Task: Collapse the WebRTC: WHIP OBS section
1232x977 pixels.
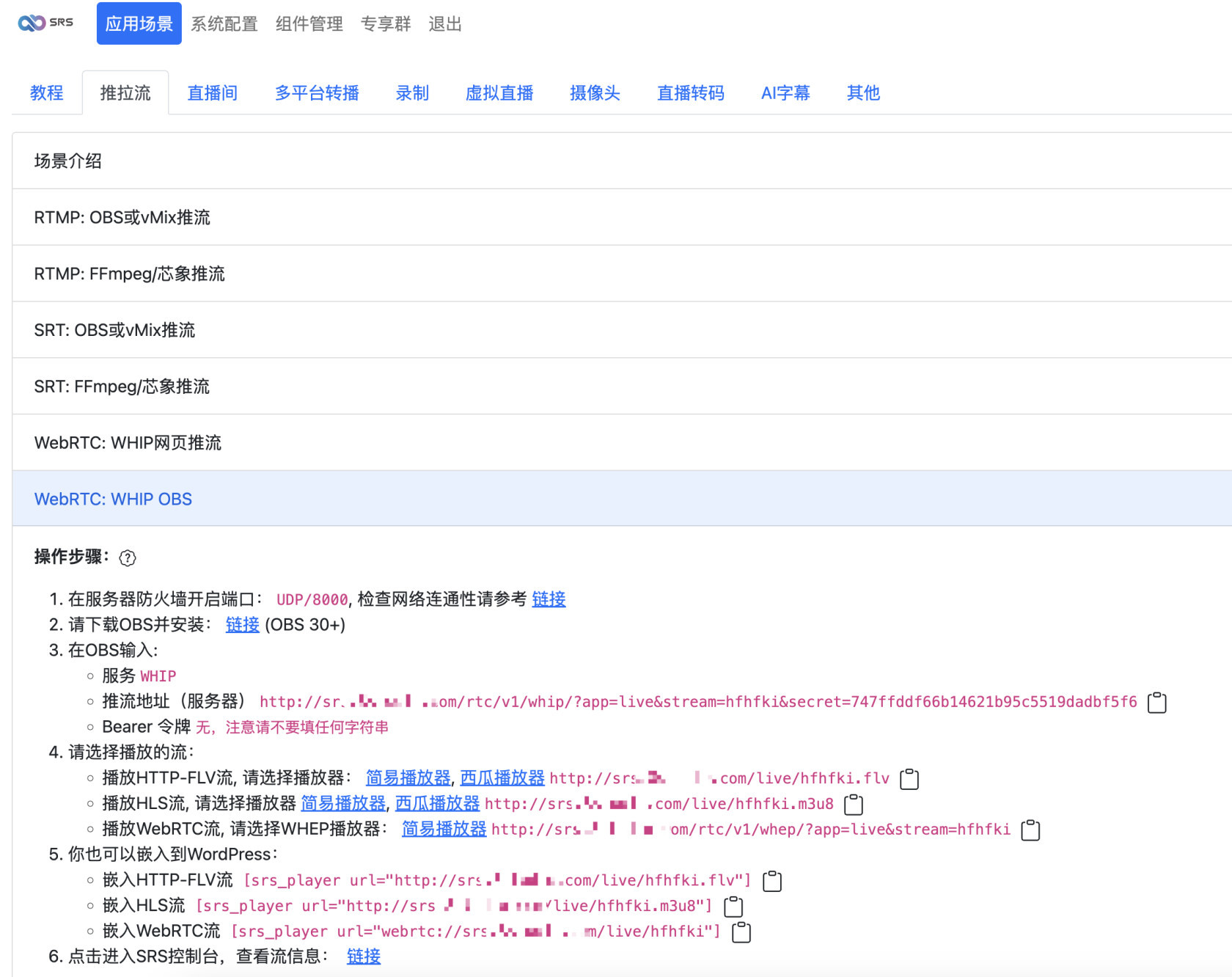Action: (622, 499)
